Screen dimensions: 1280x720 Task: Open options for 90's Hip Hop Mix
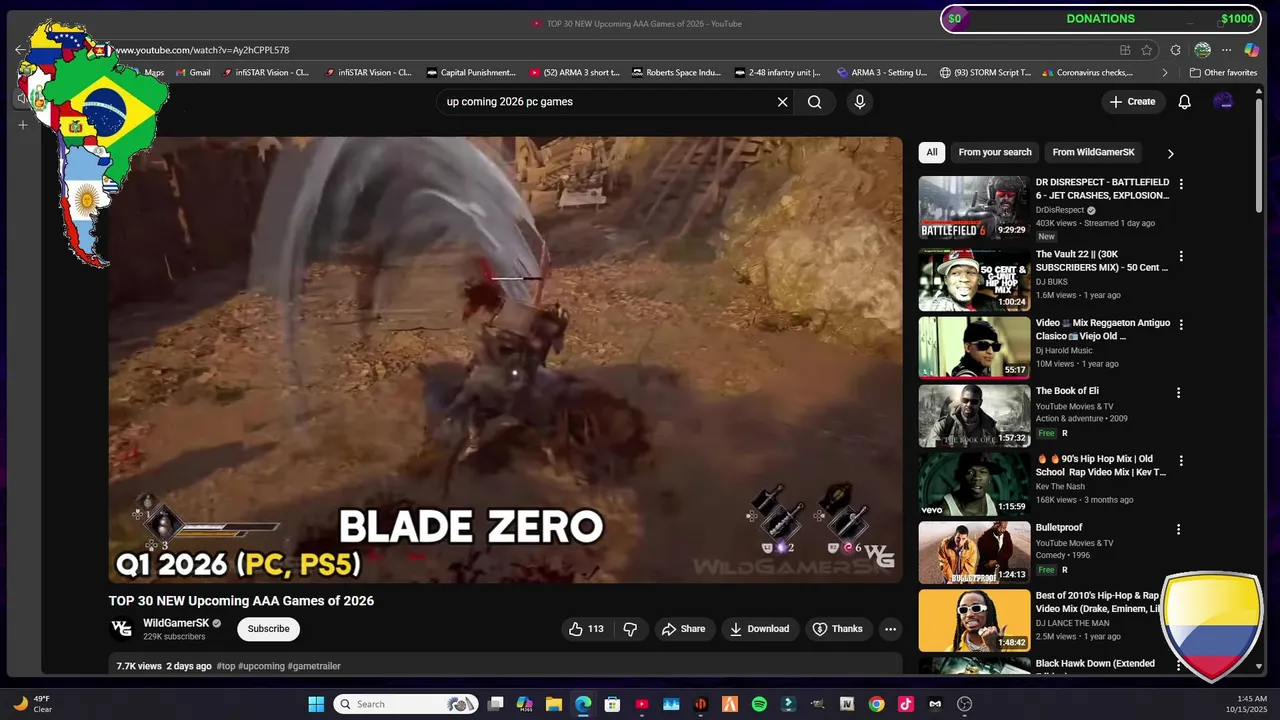(1181, 461)
